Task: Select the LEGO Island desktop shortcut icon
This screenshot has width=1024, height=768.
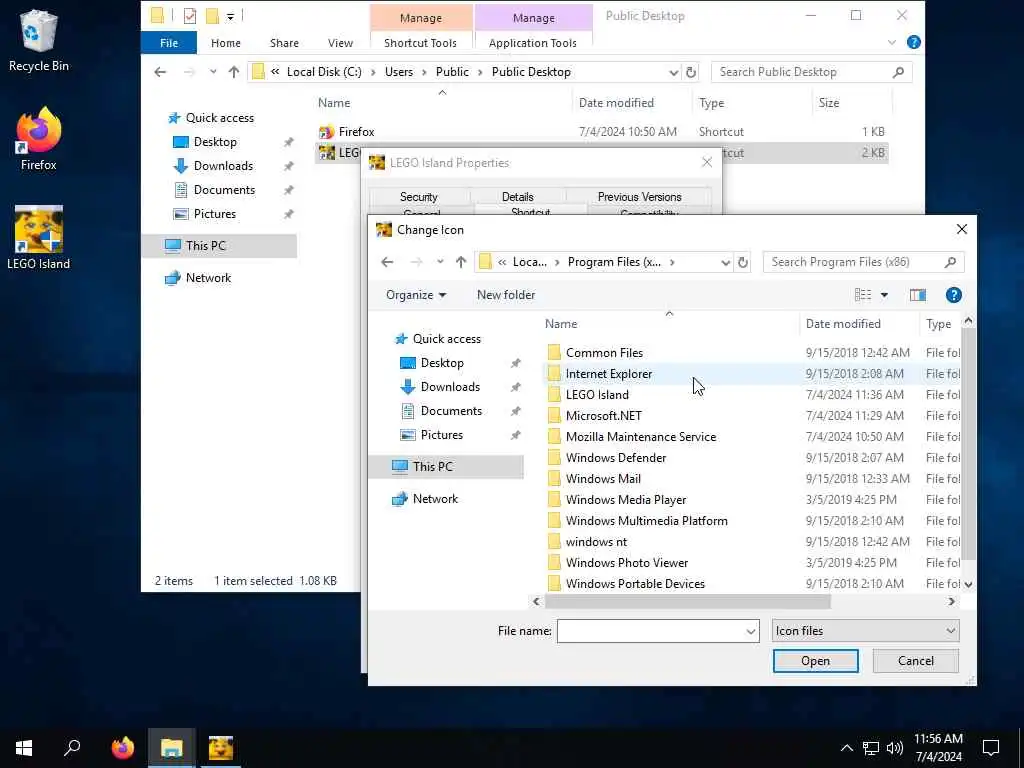Action: pyautogui.click(x=39, y=238)
